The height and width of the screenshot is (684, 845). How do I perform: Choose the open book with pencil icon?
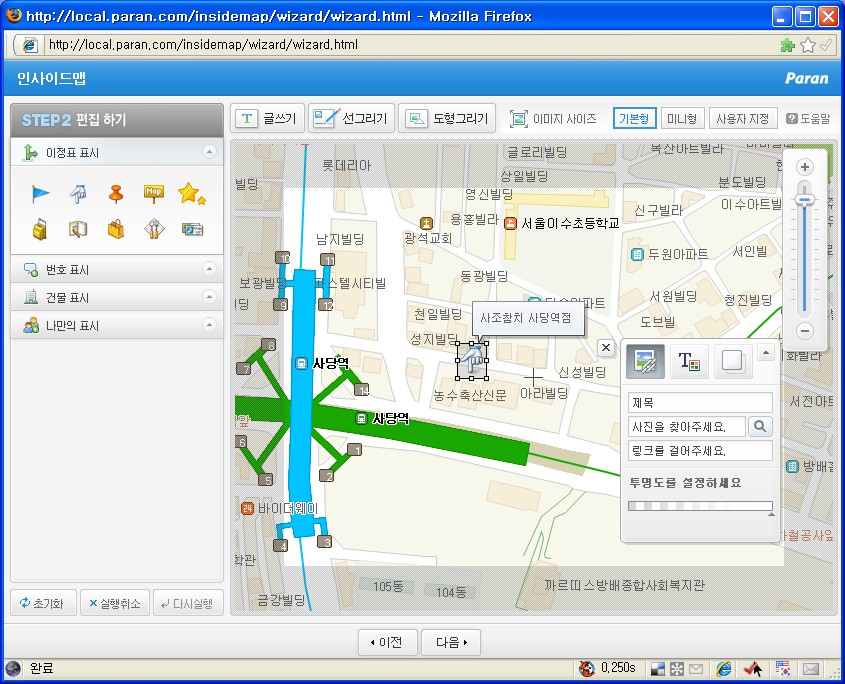79,230
